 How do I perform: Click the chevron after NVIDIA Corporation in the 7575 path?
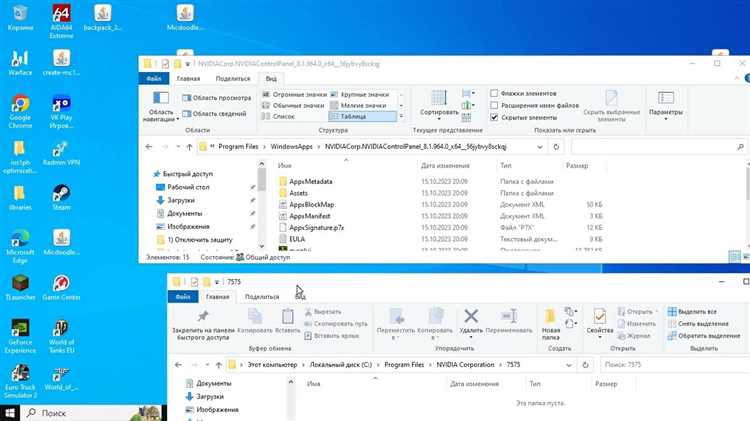point(500,365)
